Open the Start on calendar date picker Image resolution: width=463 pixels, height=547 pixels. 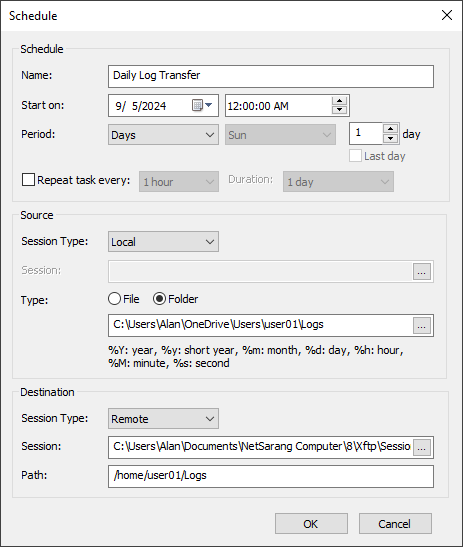tap(202, 105)
